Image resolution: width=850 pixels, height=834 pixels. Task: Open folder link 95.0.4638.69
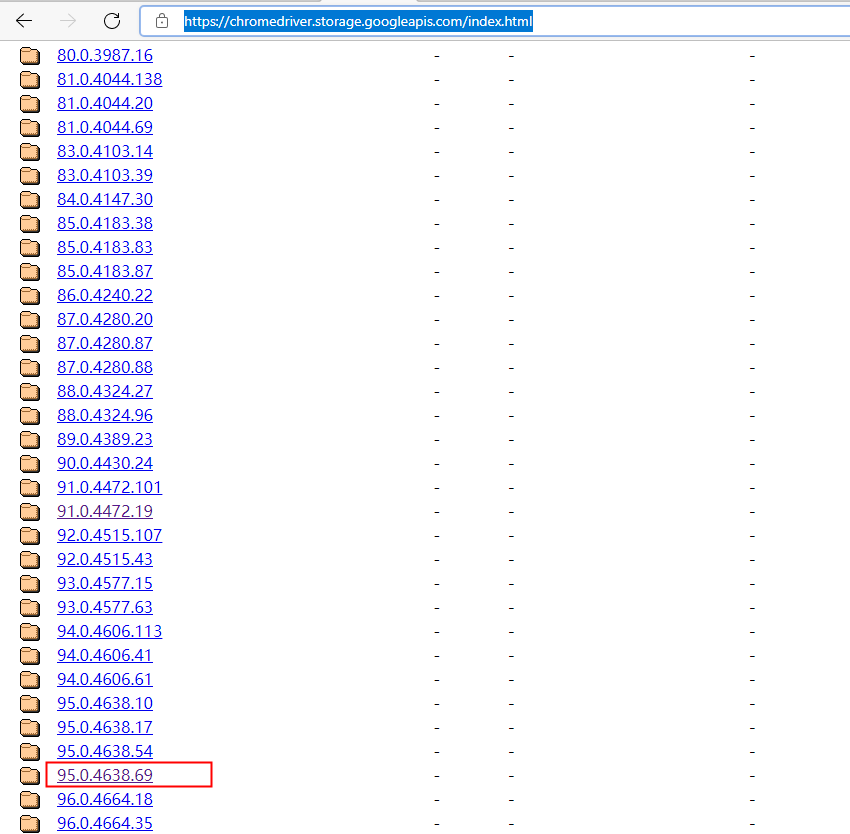point(105,775)
